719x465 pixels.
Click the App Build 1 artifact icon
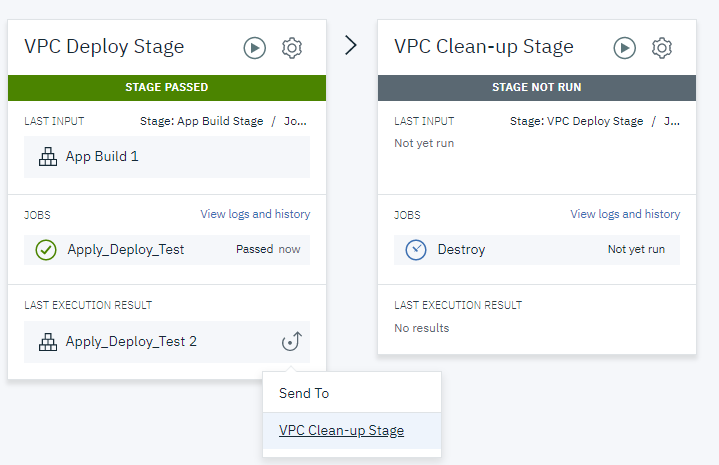(x=47, y=157)
